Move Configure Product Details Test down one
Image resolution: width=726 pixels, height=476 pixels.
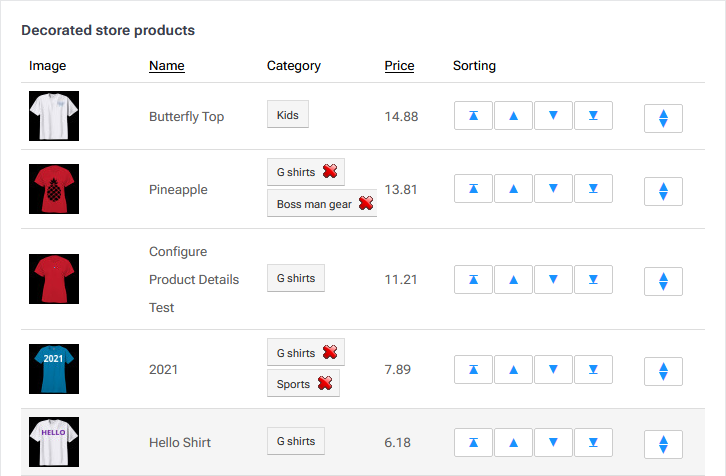coord(553,280)
